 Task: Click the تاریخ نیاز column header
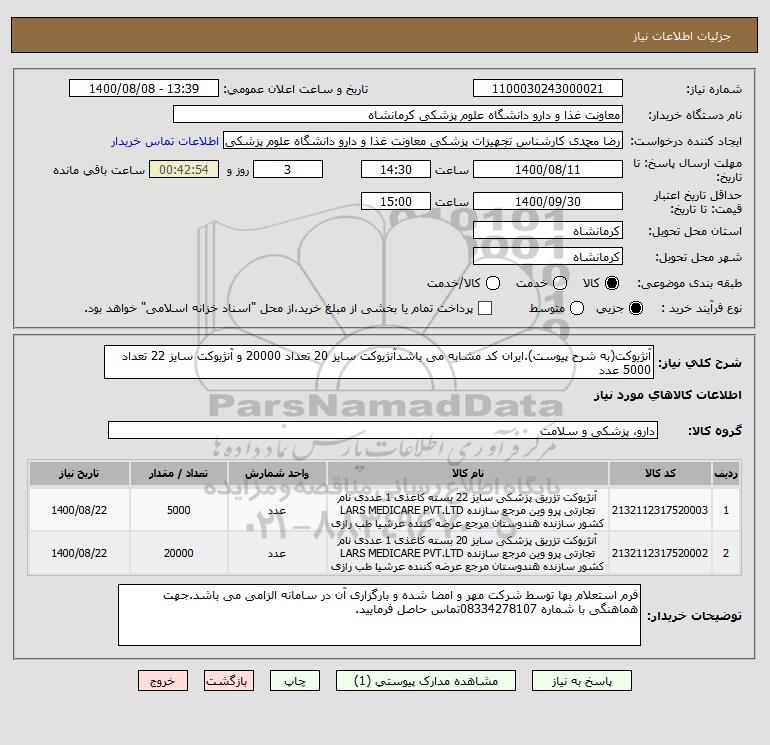coord(79,473)
